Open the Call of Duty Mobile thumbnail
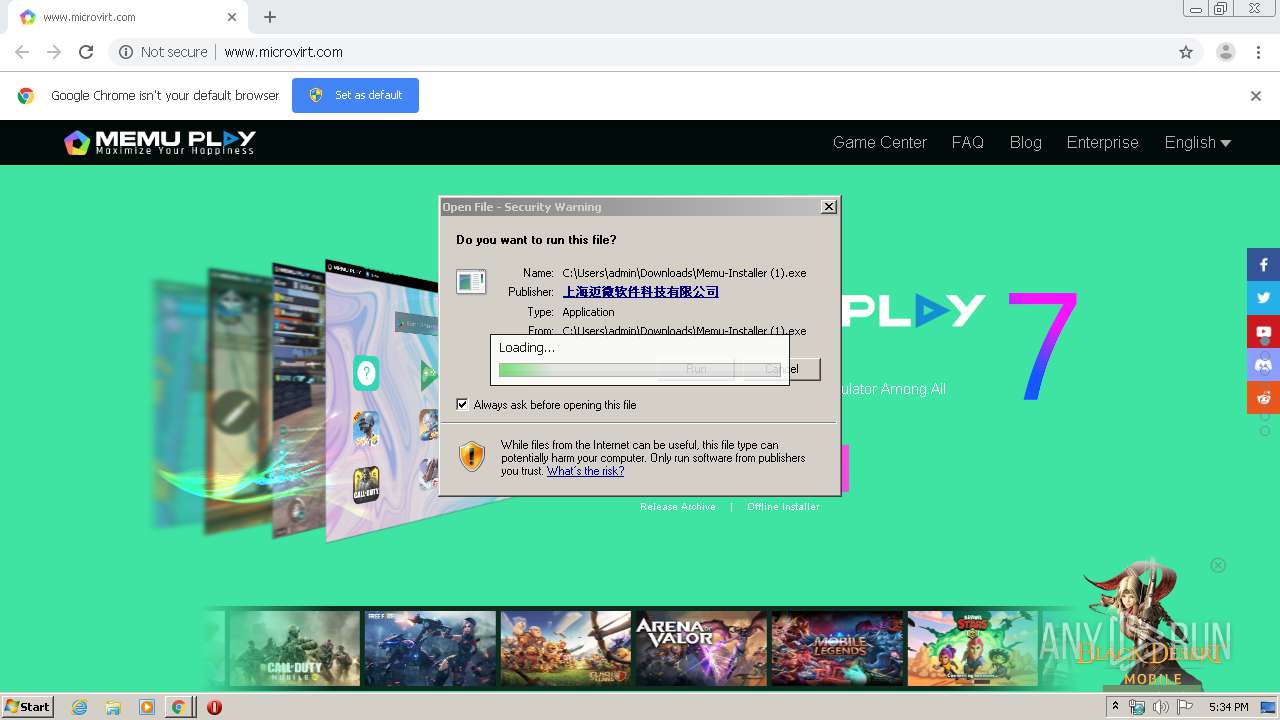The height and width of the screenshot is (720, 1280). point(294,648)
